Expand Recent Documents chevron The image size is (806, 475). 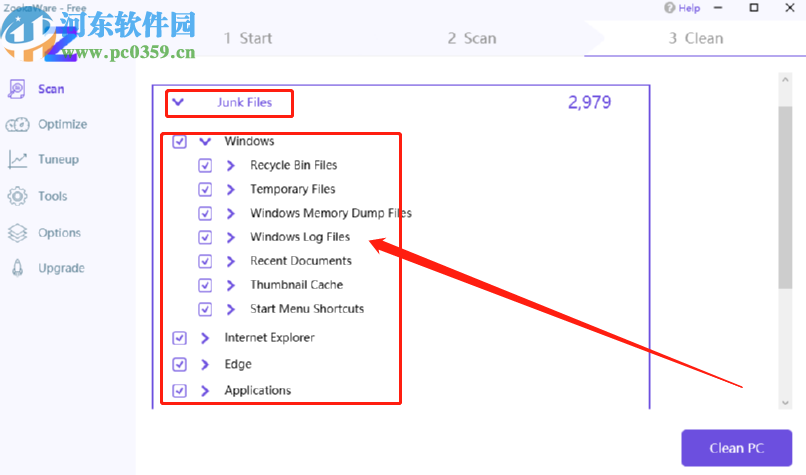pos(231,261)
